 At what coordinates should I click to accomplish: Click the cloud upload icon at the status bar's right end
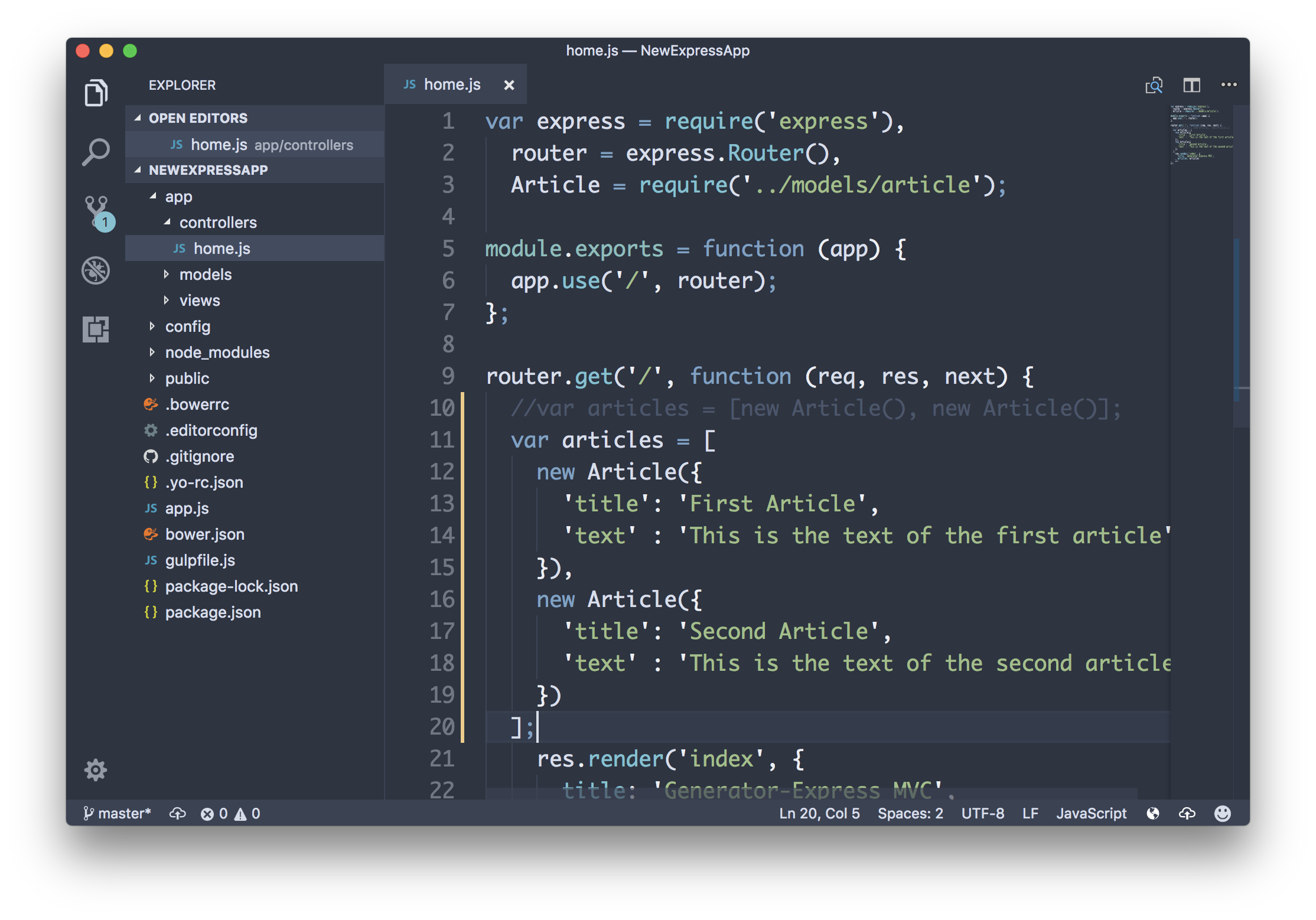[1187, 813]
